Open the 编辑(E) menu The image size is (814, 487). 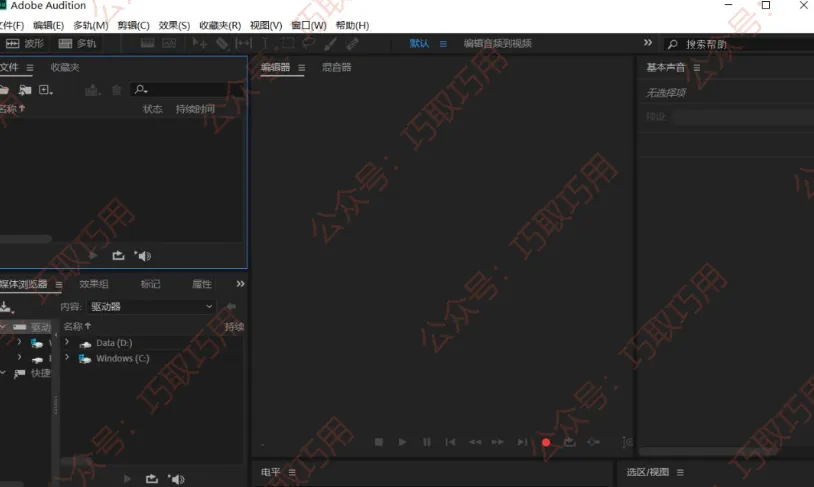(x=48, y=25)
